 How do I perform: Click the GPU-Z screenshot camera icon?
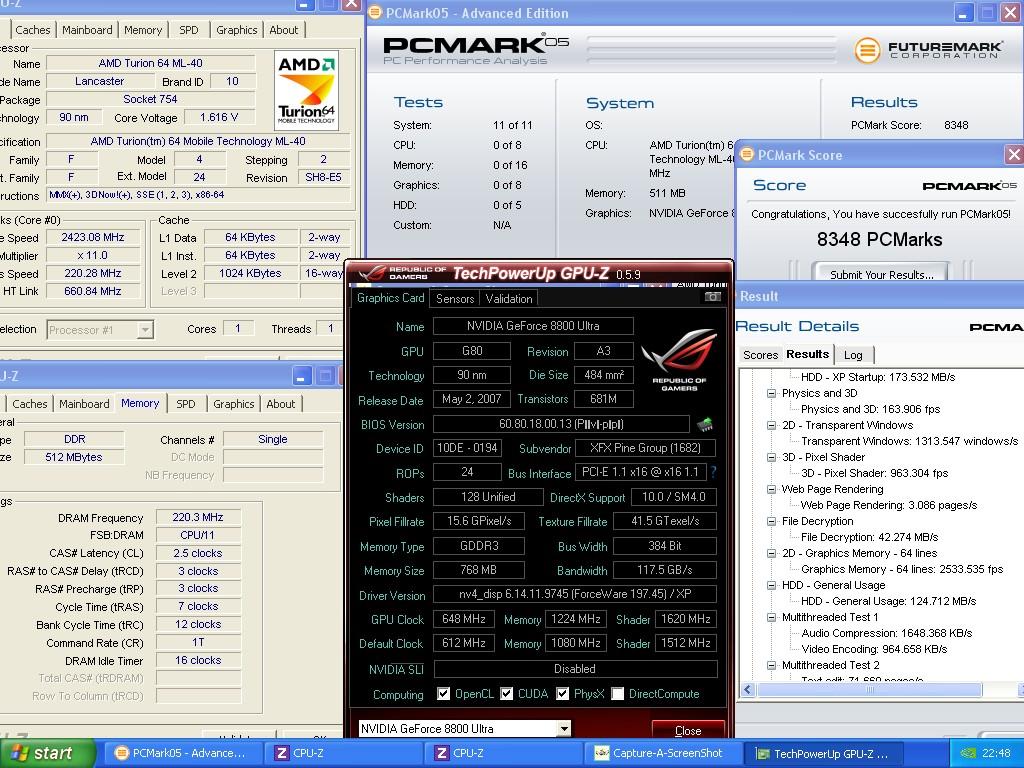coord(712,296)
